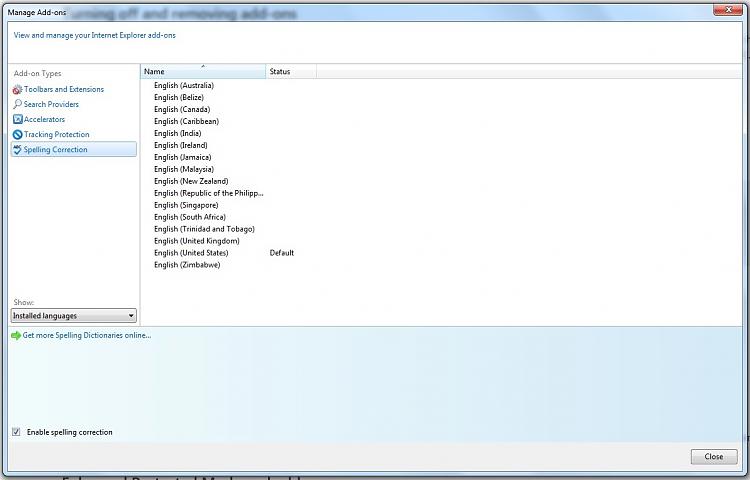The width and height of the screenshot is (750, 480).
Task: Select Accelerators add-on type
Action: [44, 120]
